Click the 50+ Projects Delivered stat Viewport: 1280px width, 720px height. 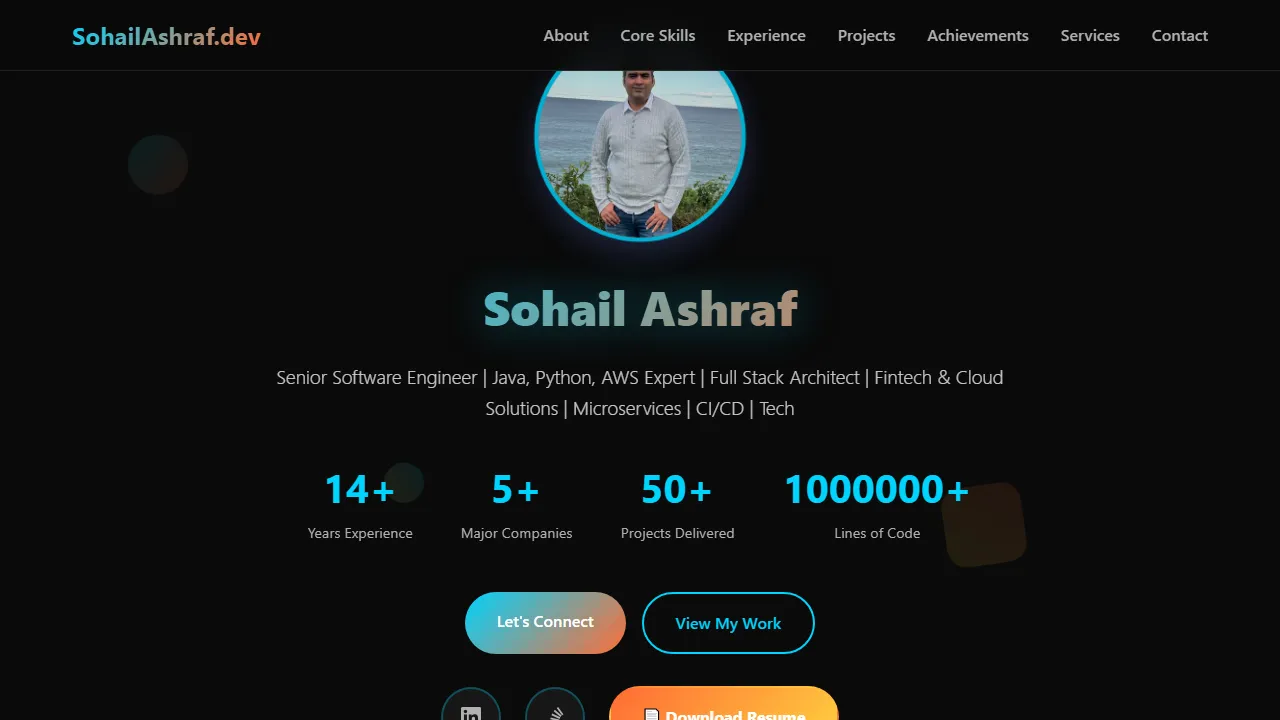tap(677, 505)
